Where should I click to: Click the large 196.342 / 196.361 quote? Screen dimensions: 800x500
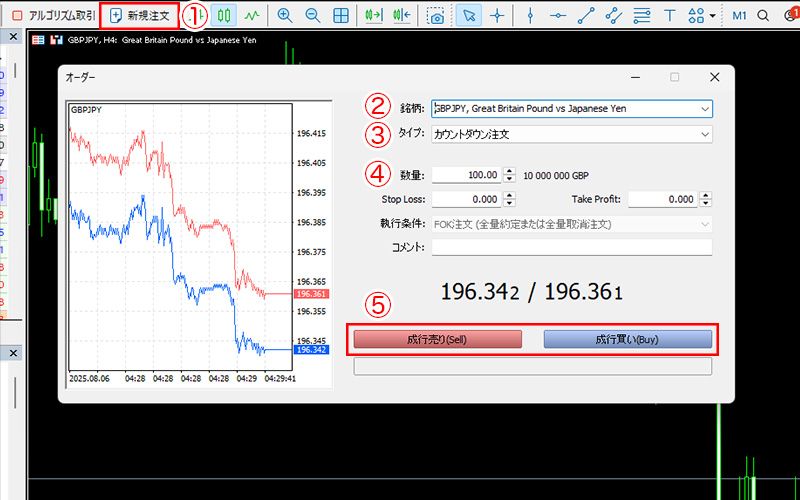532,292
